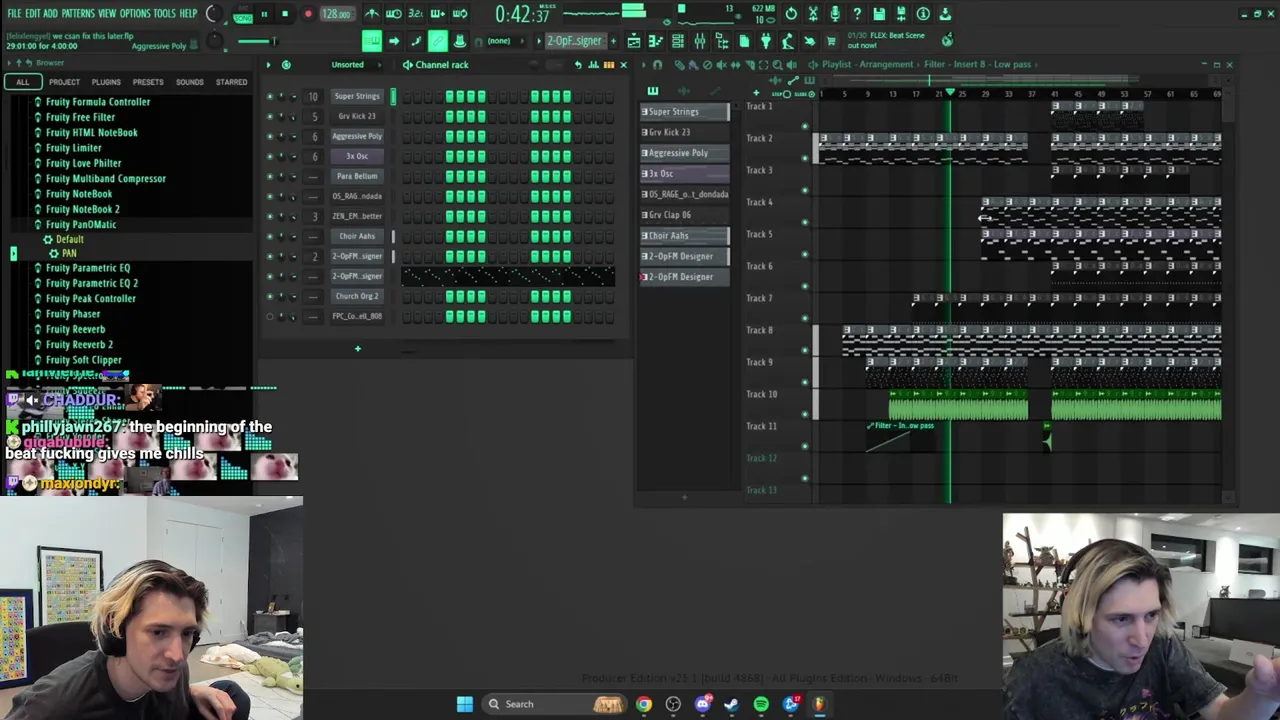The height and width of the screenshot is (720, 1280).
Task: Open the PATTERNS menu
Action: pos(78,14)
